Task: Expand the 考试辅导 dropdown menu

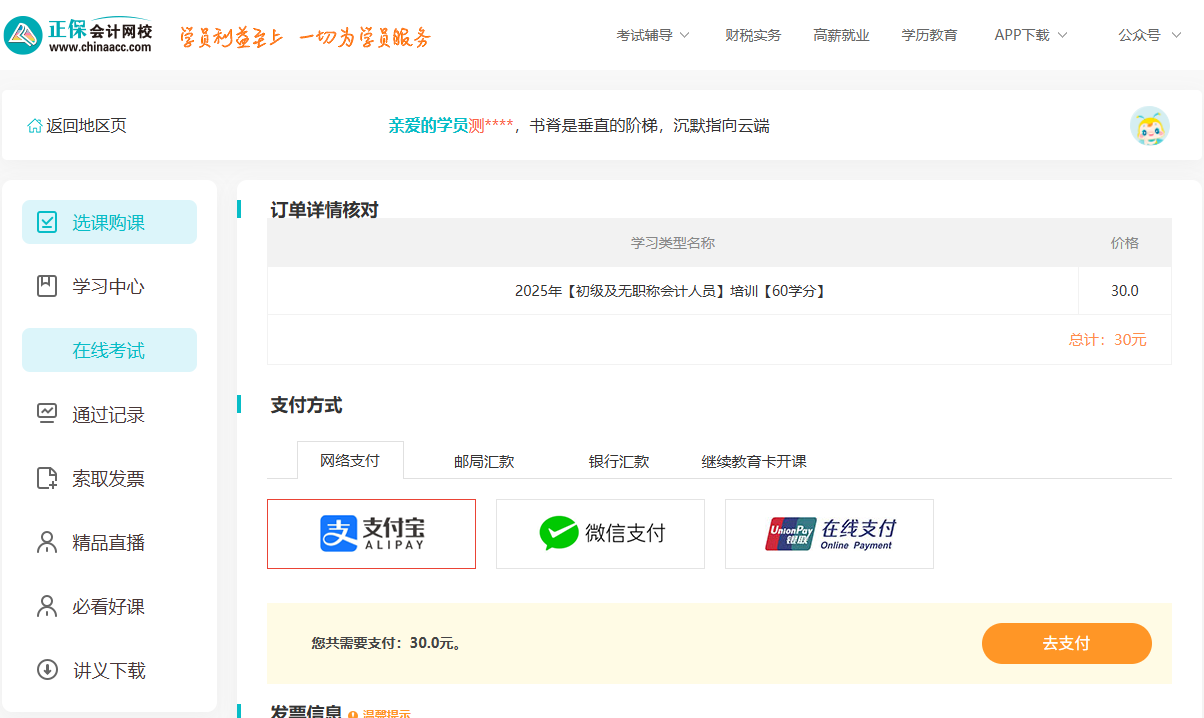Action: click(x=653, y=35)
